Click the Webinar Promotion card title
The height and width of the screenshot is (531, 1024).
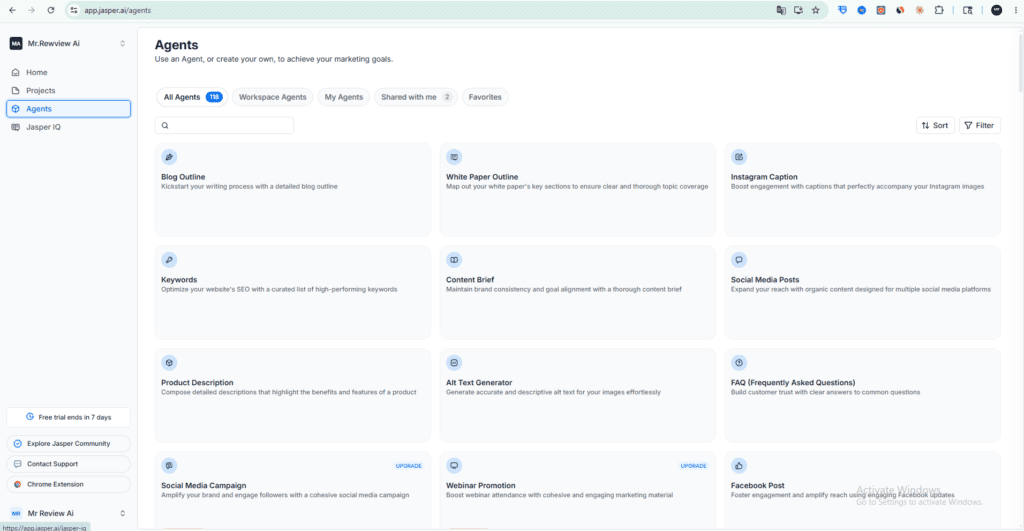coord(481,485)
